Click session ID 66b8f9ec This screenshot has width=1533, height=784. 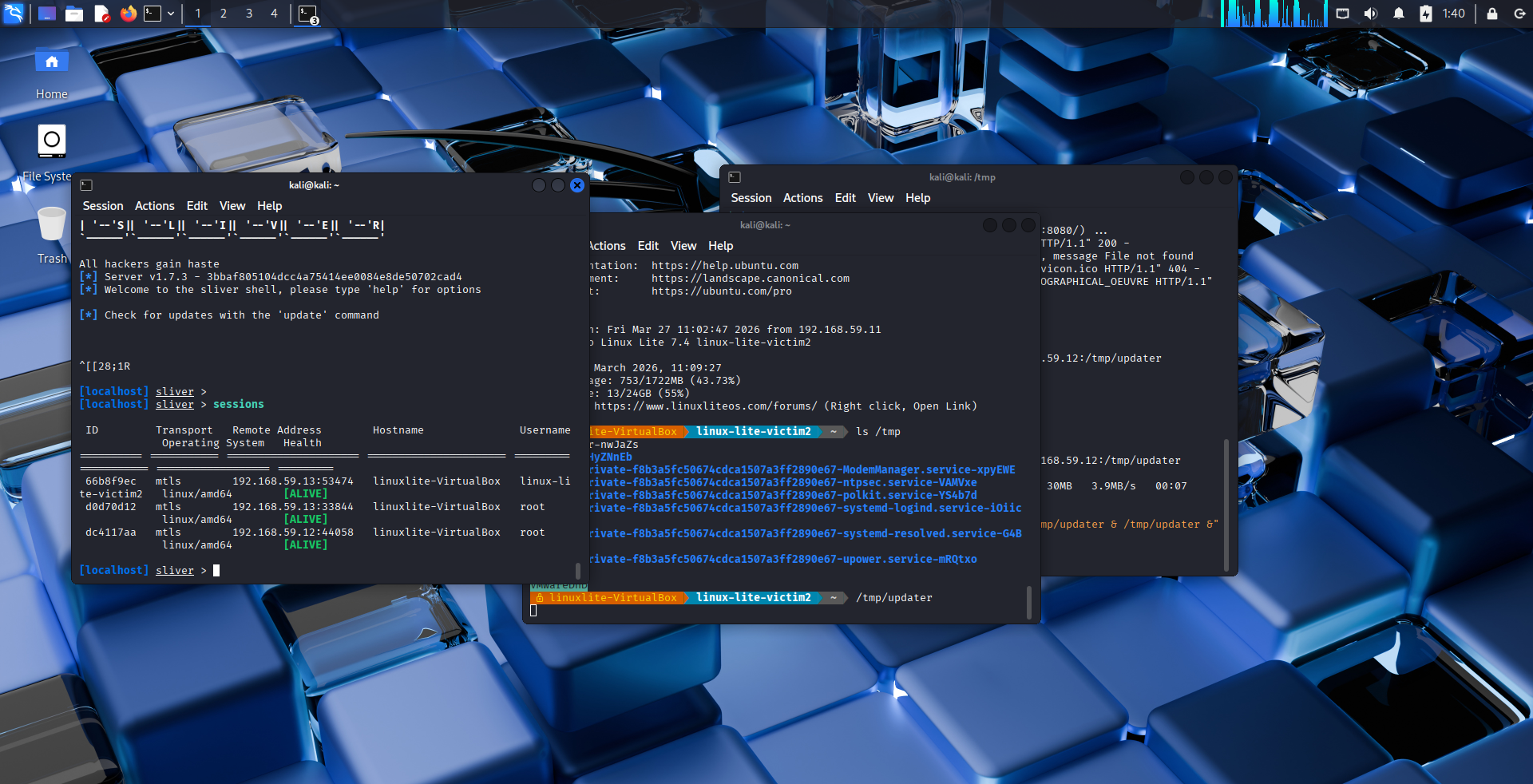point(111,481)
